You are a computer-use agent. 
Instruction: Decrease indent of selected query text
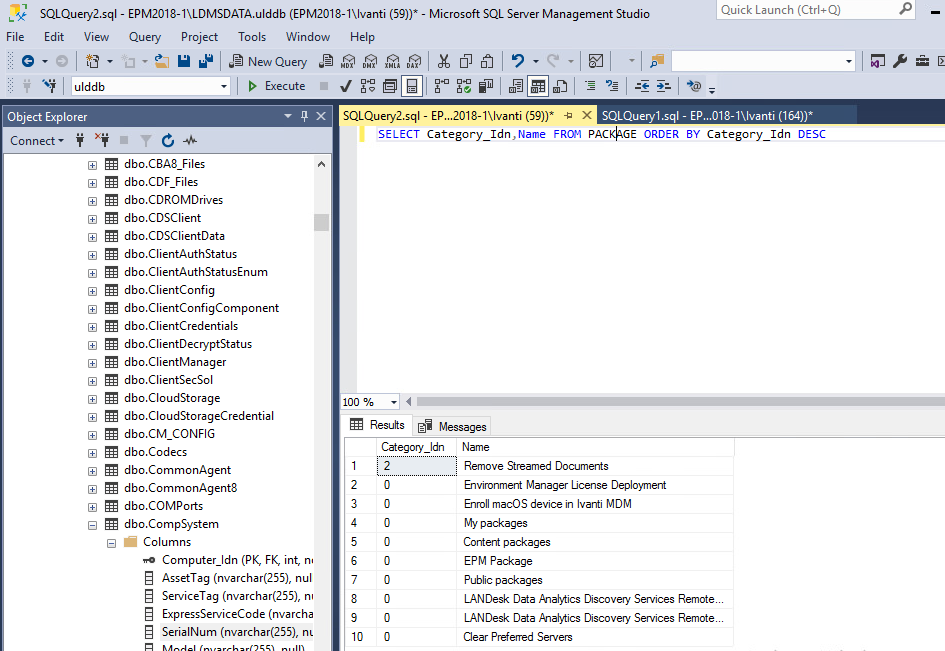tap(641, 85)
